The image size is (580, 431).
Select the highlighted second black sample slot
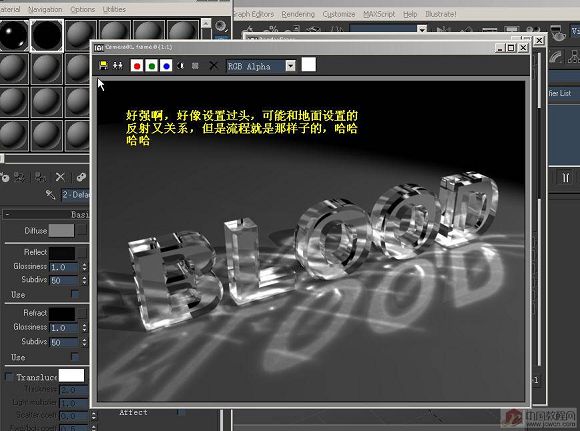(x=47, y=35)
